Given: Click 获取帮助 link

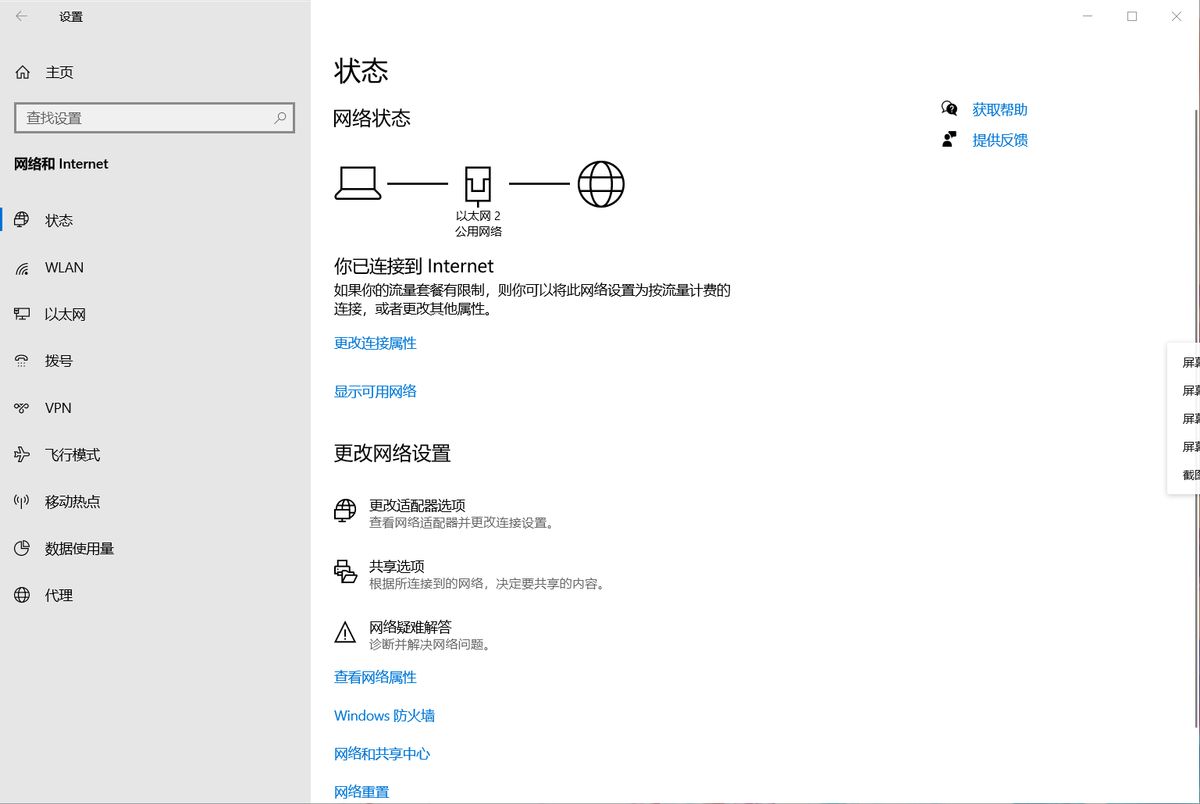Looking at the screenshot, I should pos(1000,109).
